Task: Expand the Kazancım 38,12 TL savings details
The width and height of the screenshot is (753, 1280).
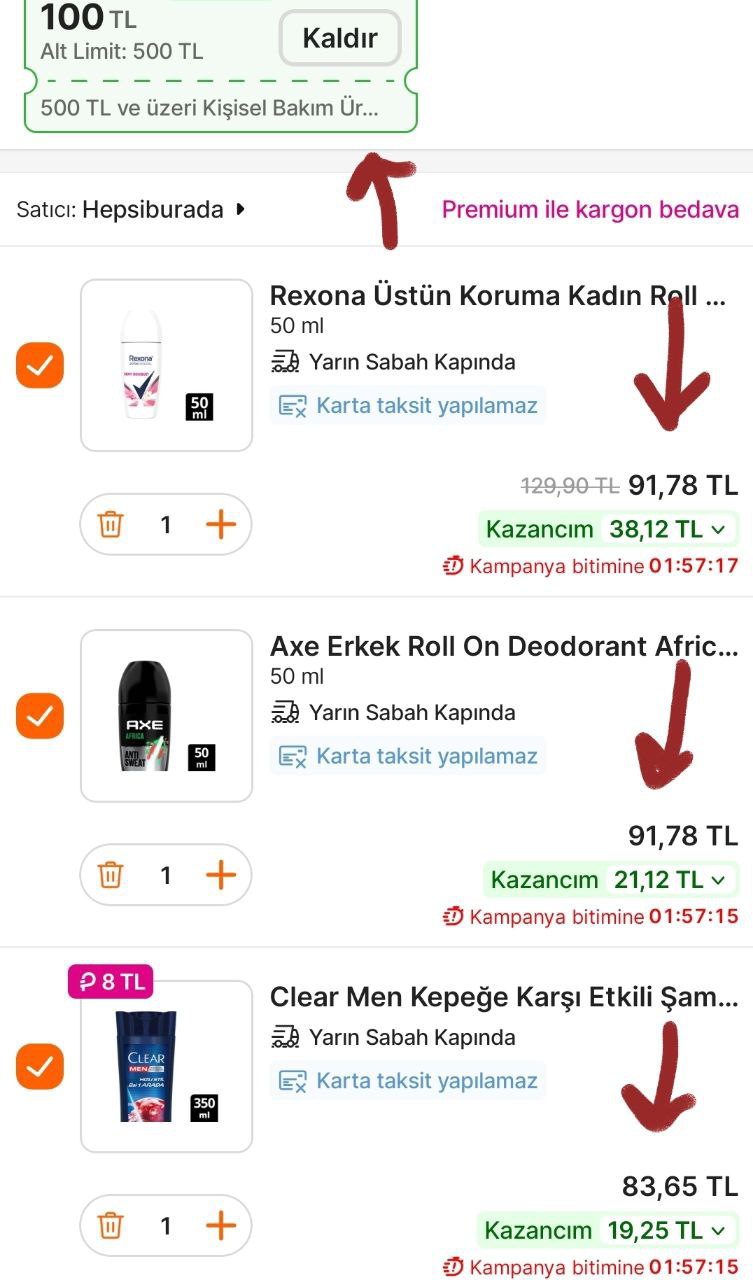Action: coord(609,528)
